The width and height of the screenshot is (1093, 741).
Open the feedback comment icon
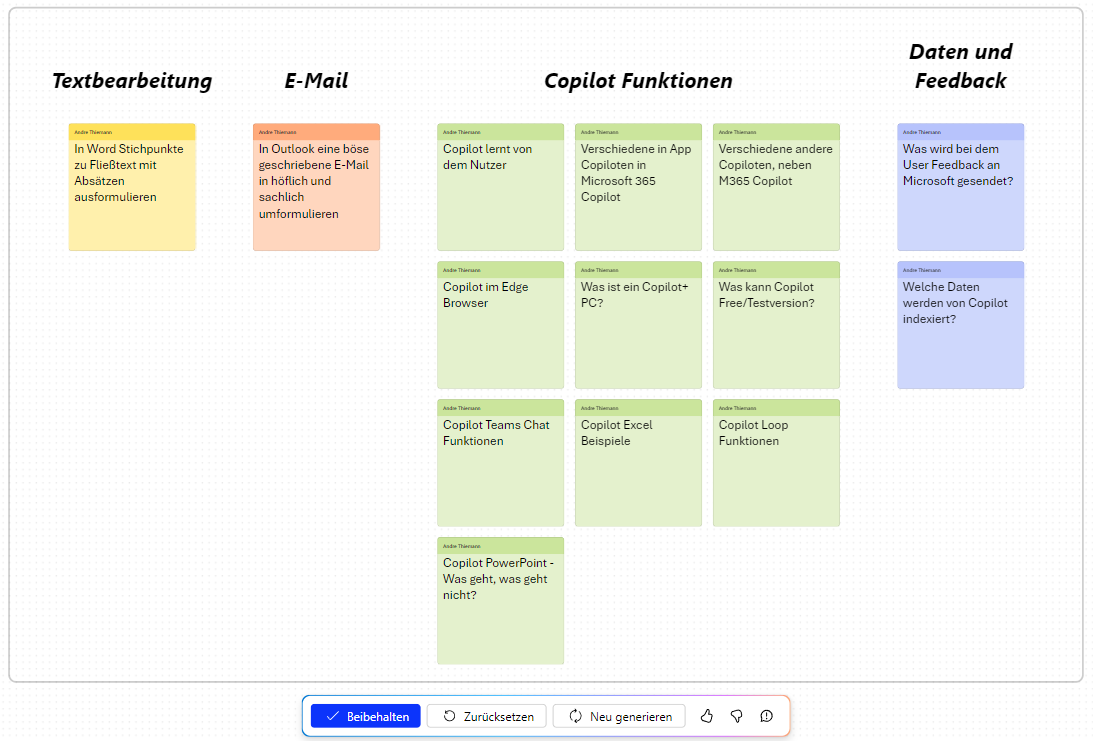pyautogui.click(x=766, y=716)
